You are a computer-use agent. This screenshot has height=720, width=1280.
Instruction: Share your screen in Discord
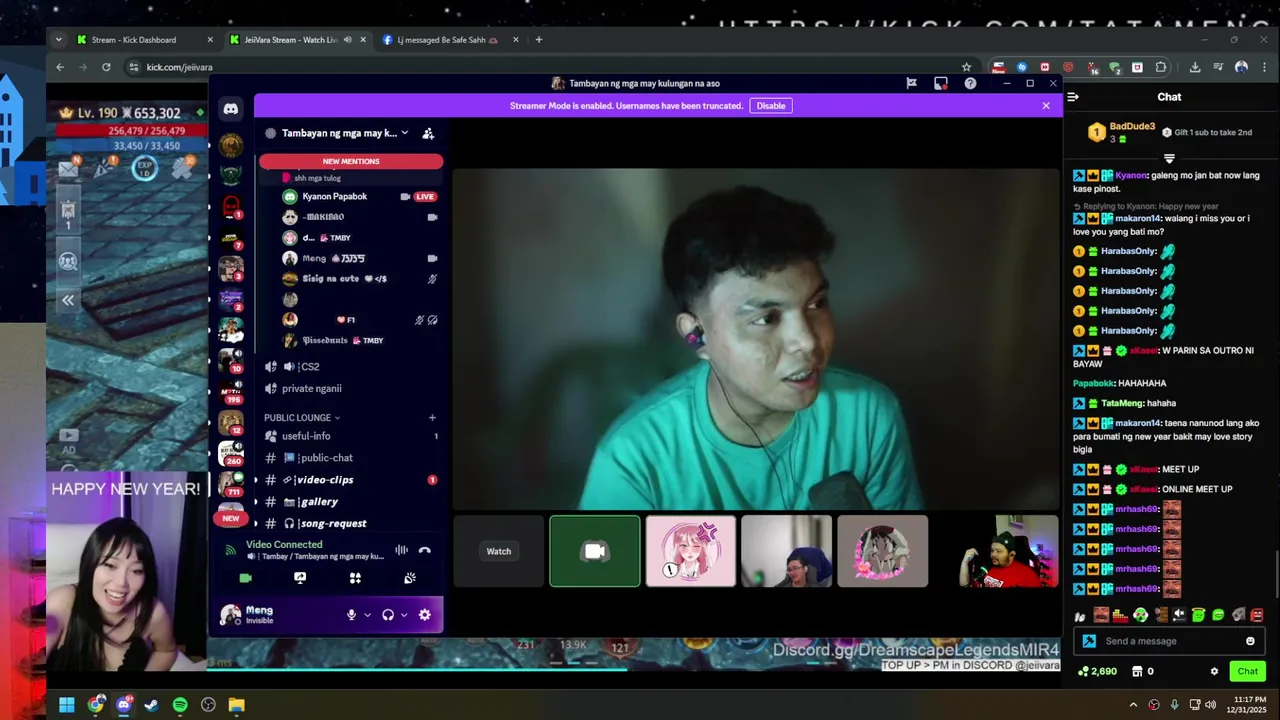click(300, 578)
